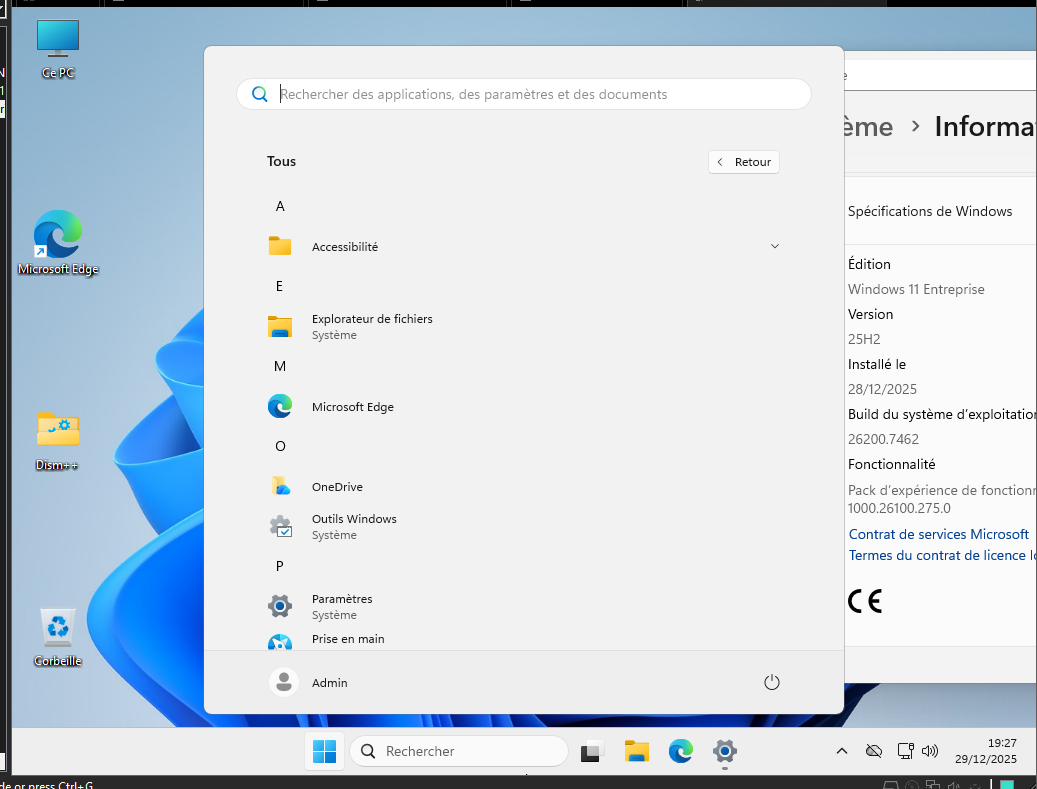Click the Windows Start button on taskbar
The height and width of the screenshot is (789, 1037).
click(x=324, y=751)
